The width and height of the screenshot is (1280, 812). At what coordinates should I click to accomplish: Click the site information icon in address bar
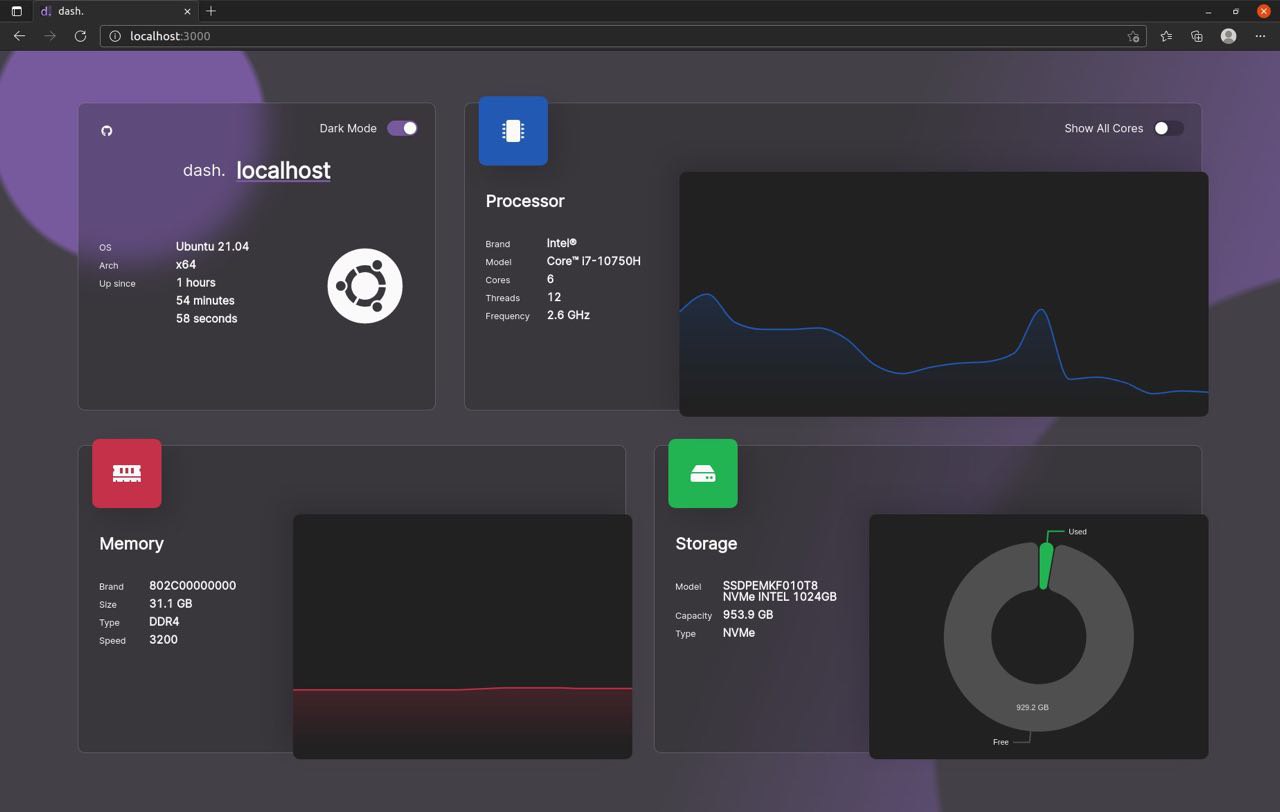[115, 36]
